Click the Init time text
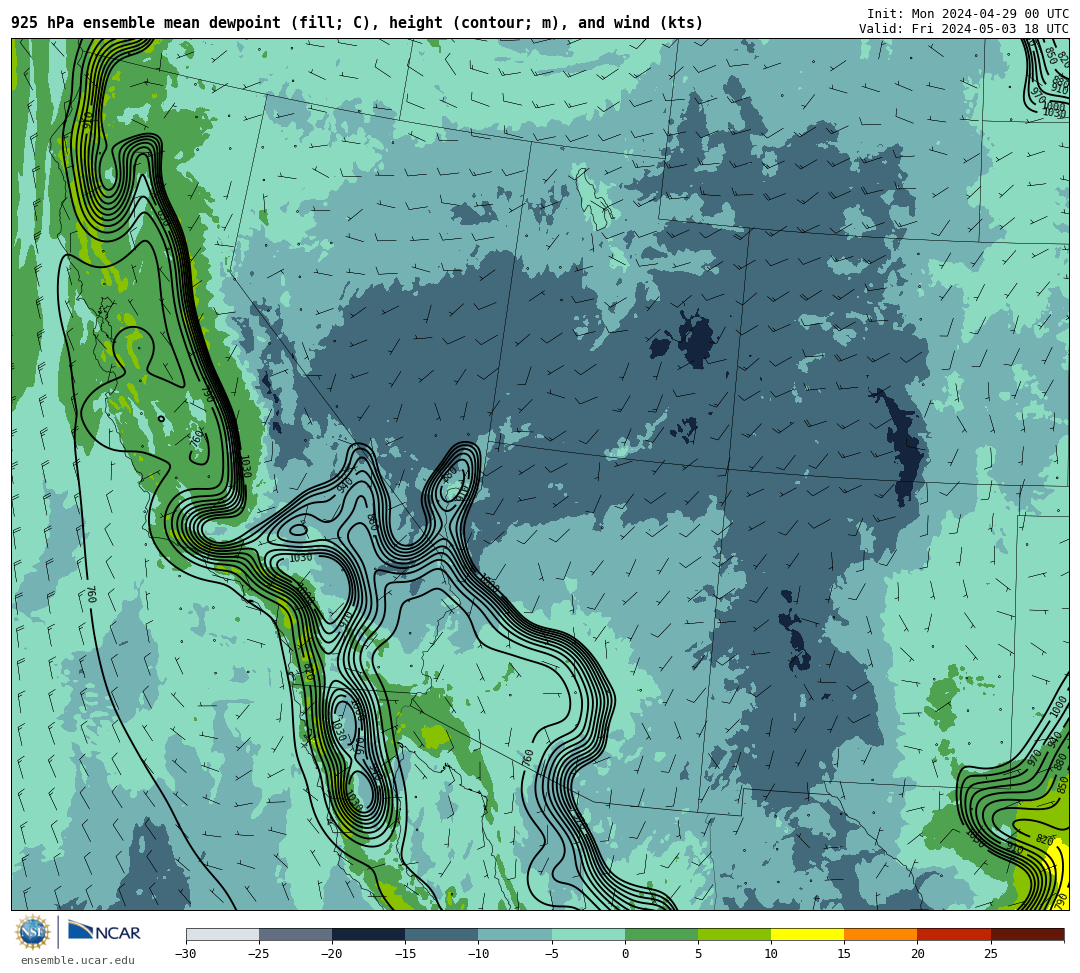 coord(968,14)
